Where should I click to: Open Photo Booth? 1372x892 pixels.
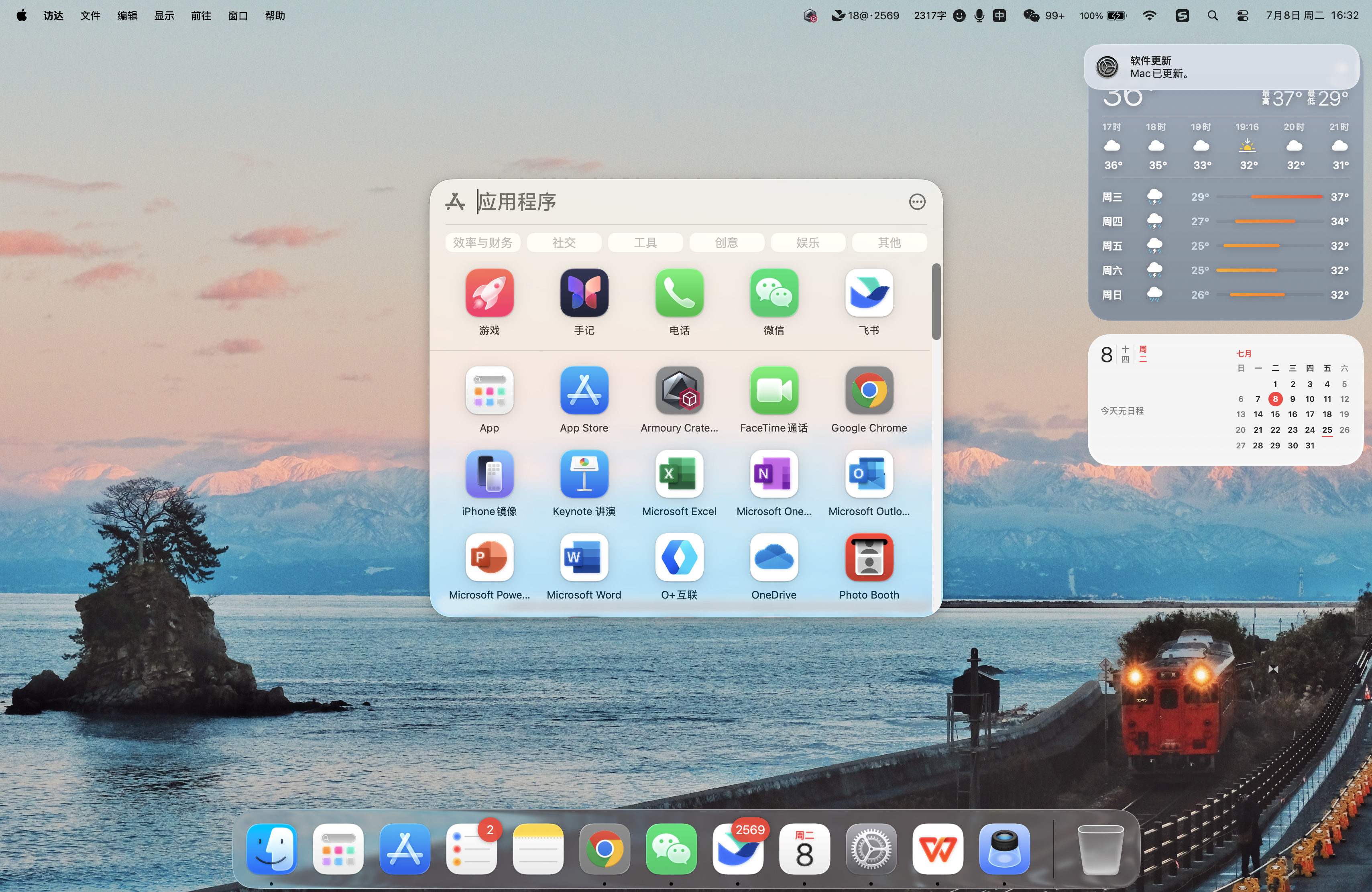click(x=869, y=558)
